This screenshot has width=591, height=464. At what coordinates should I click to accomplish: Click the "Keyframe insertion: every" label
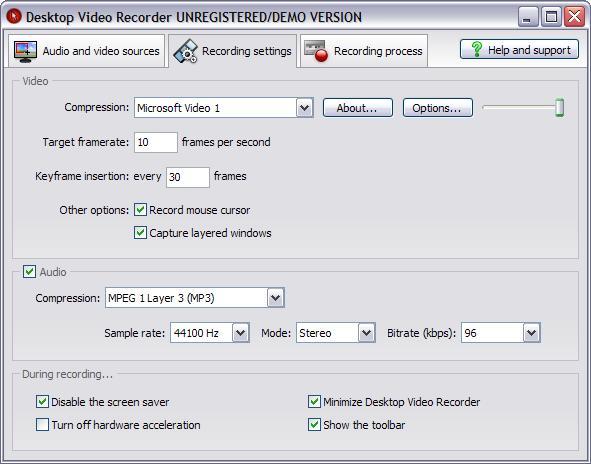pyautogui.click(x=98, y=176)
